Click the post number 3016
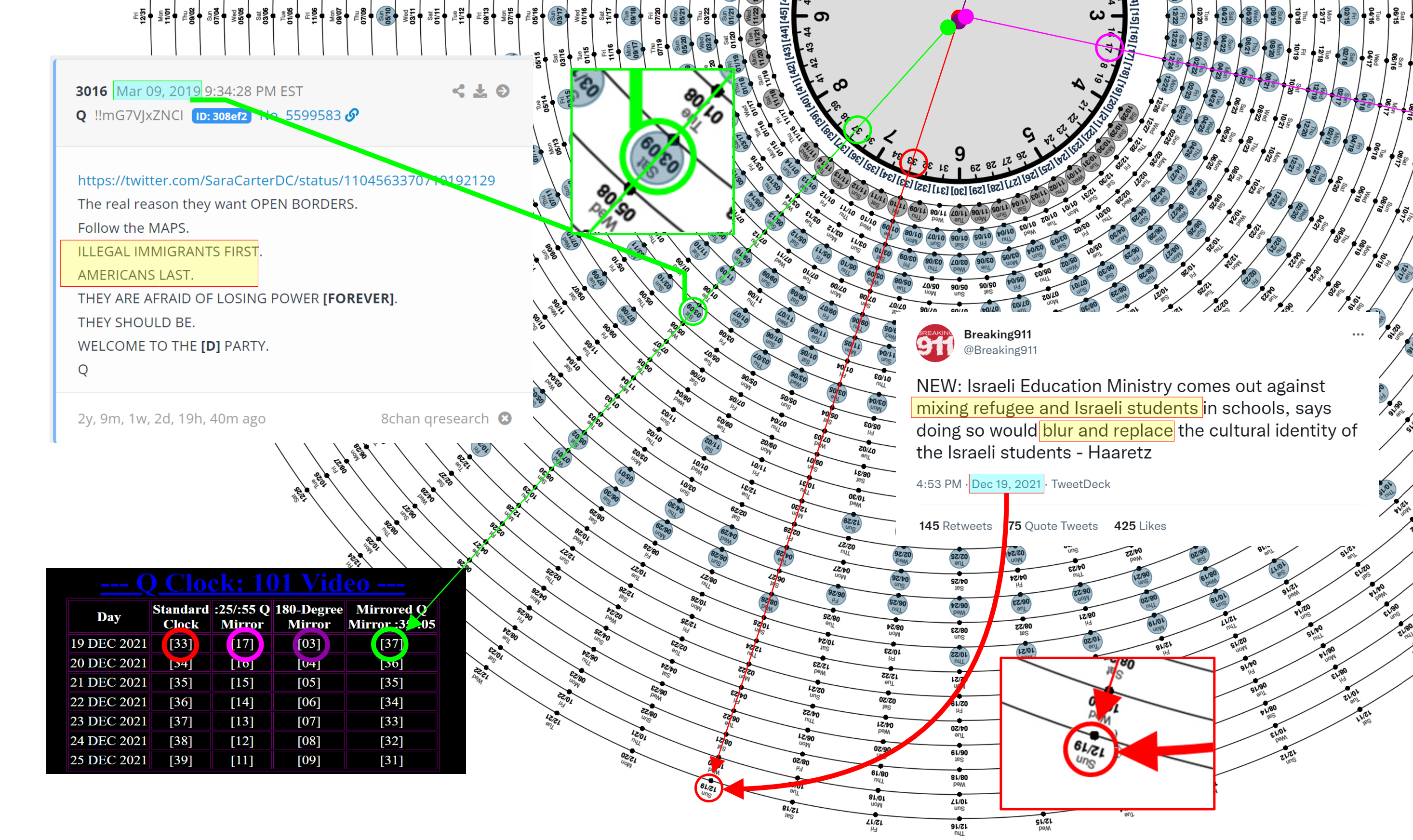Screen dimensions: 1413x840 (92, 91)
